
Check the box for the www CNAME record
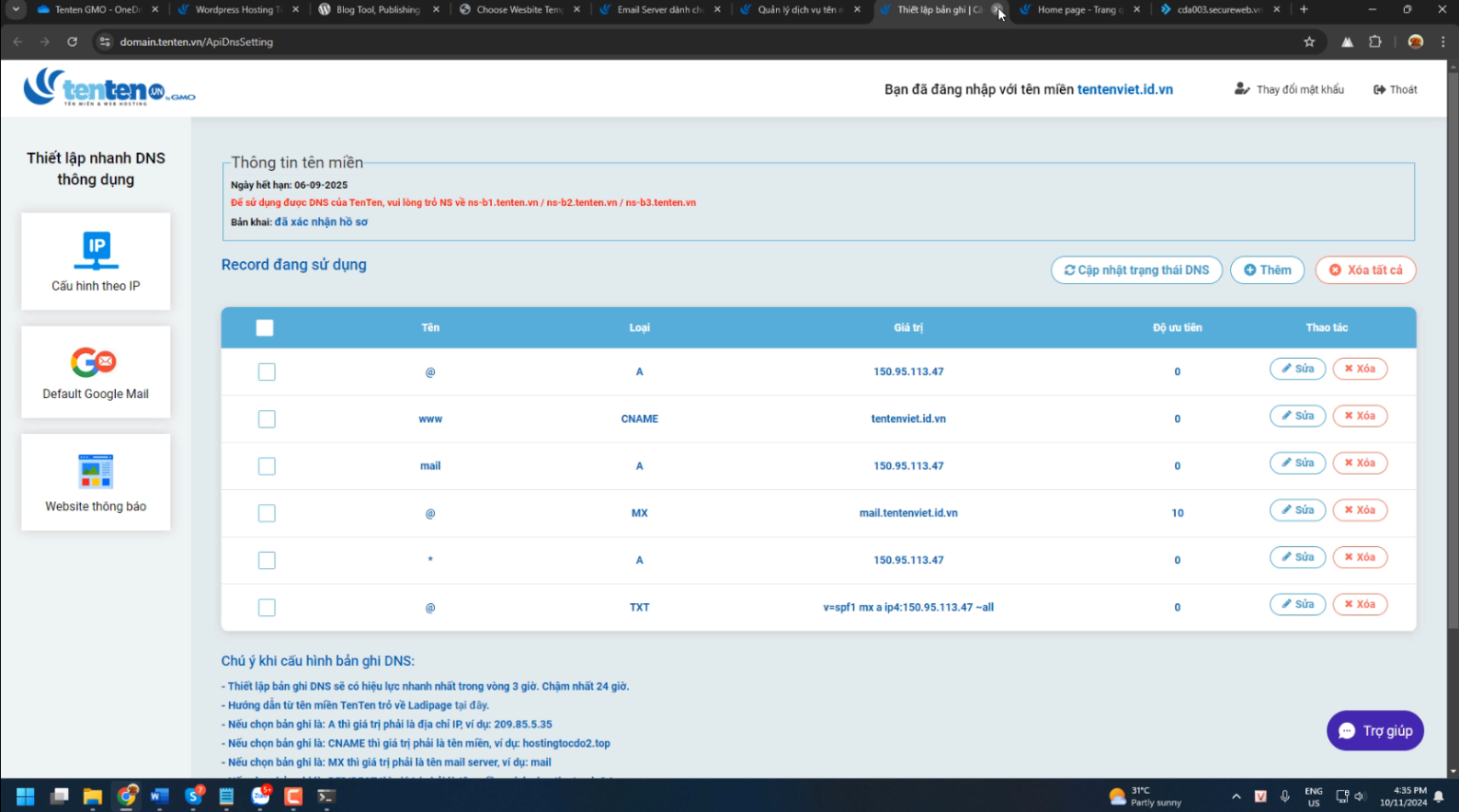[267, 419]
